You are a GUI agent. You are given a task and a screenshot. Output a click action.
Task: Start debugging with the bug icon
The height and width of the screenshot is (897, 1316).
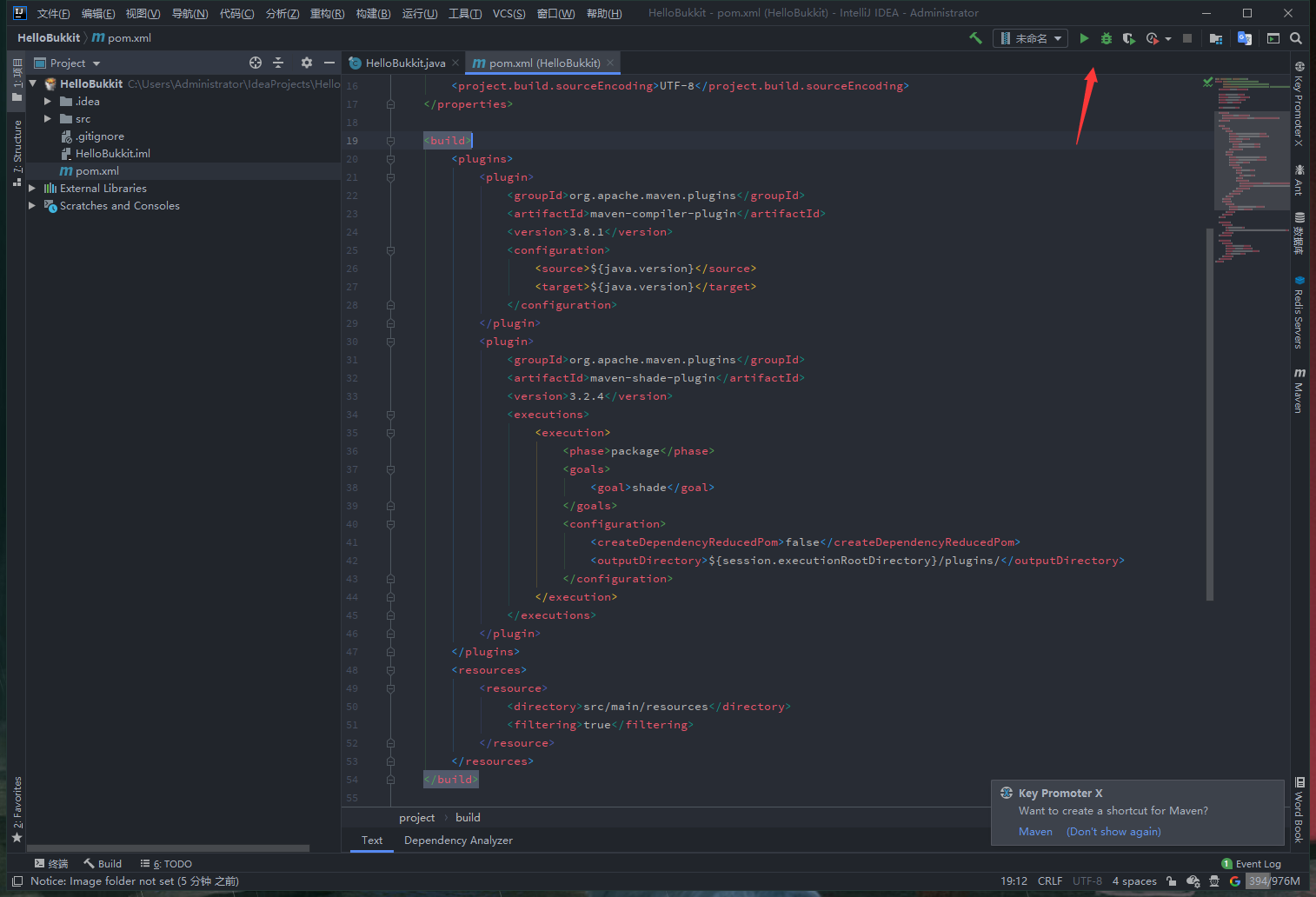click(1107, 38)
